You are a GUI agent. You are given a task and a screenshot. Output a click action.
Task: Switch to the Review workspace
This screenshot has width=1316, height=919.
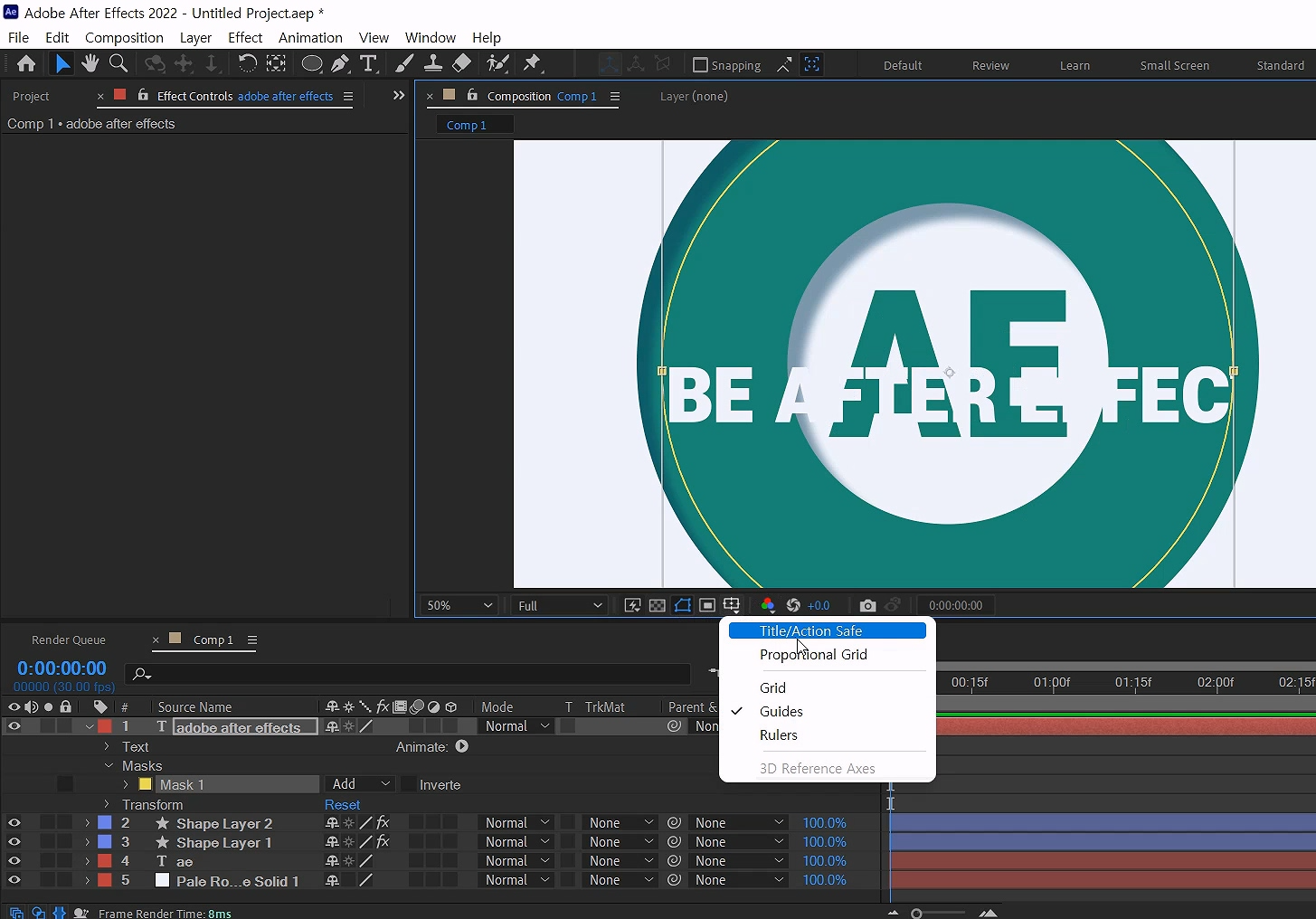(x=990, y=65)
